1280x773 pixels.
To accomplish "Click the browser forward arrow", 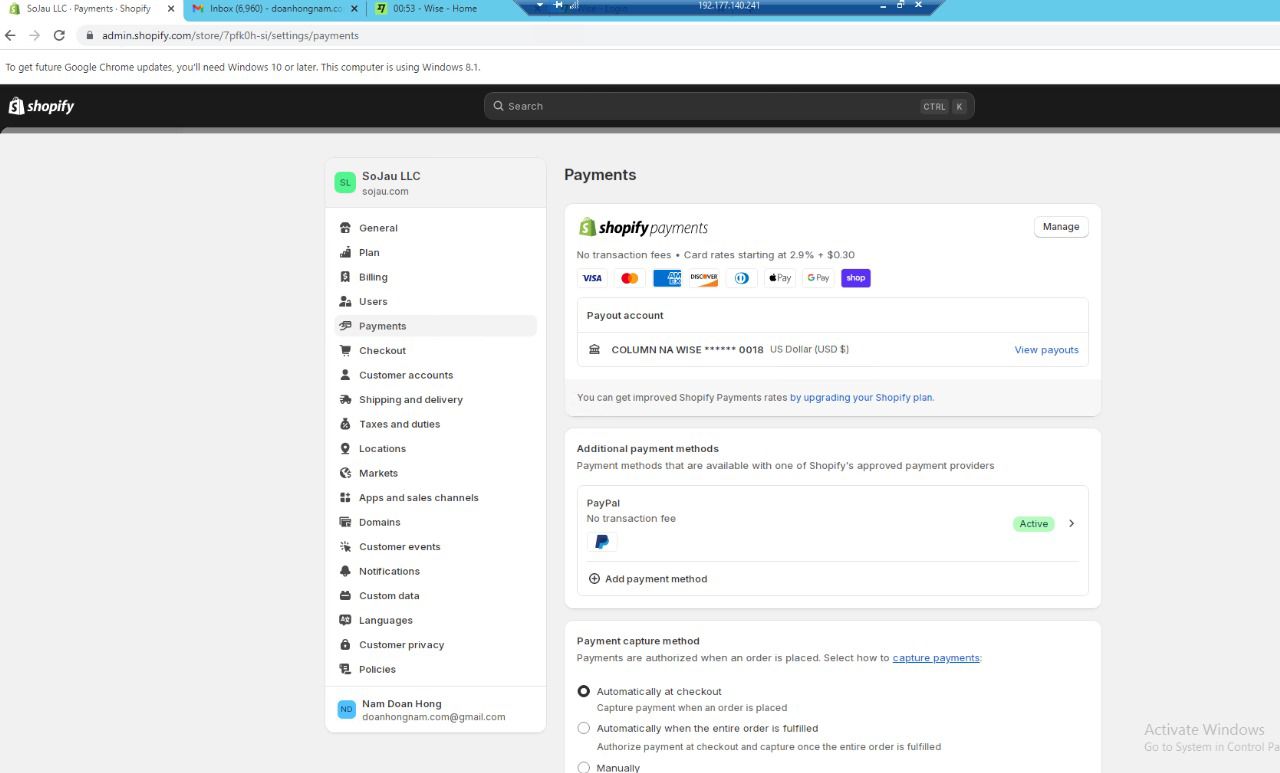I will click(35, 35).
